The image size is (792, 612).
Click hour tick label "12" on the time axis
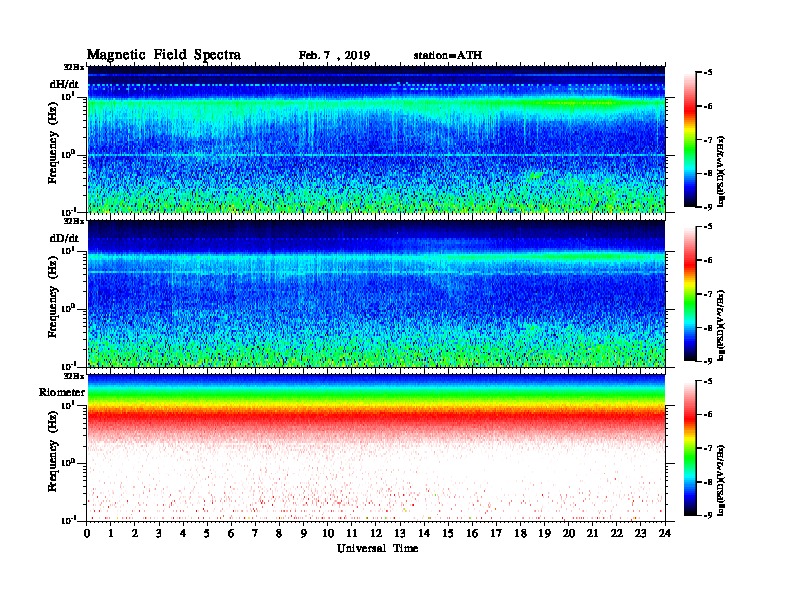(x=376, y=534)
